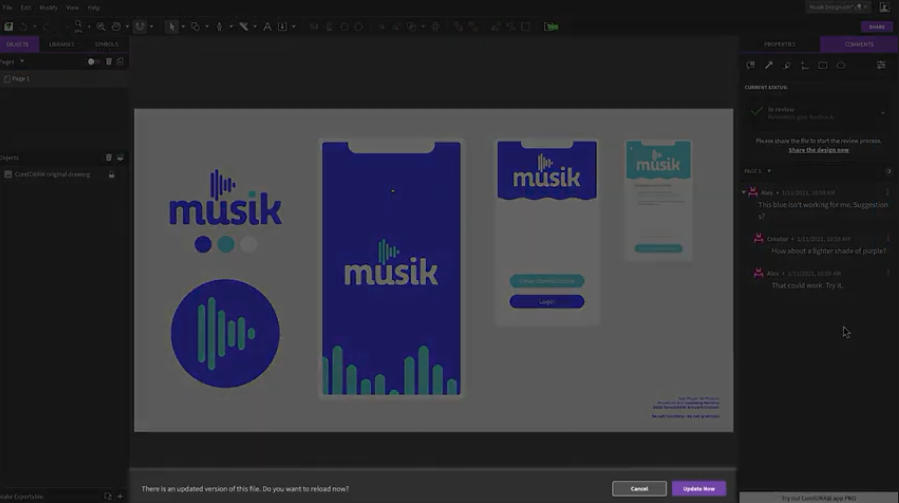
Task: Collapse Alex's first comment thread
Action: pos(744,192)
